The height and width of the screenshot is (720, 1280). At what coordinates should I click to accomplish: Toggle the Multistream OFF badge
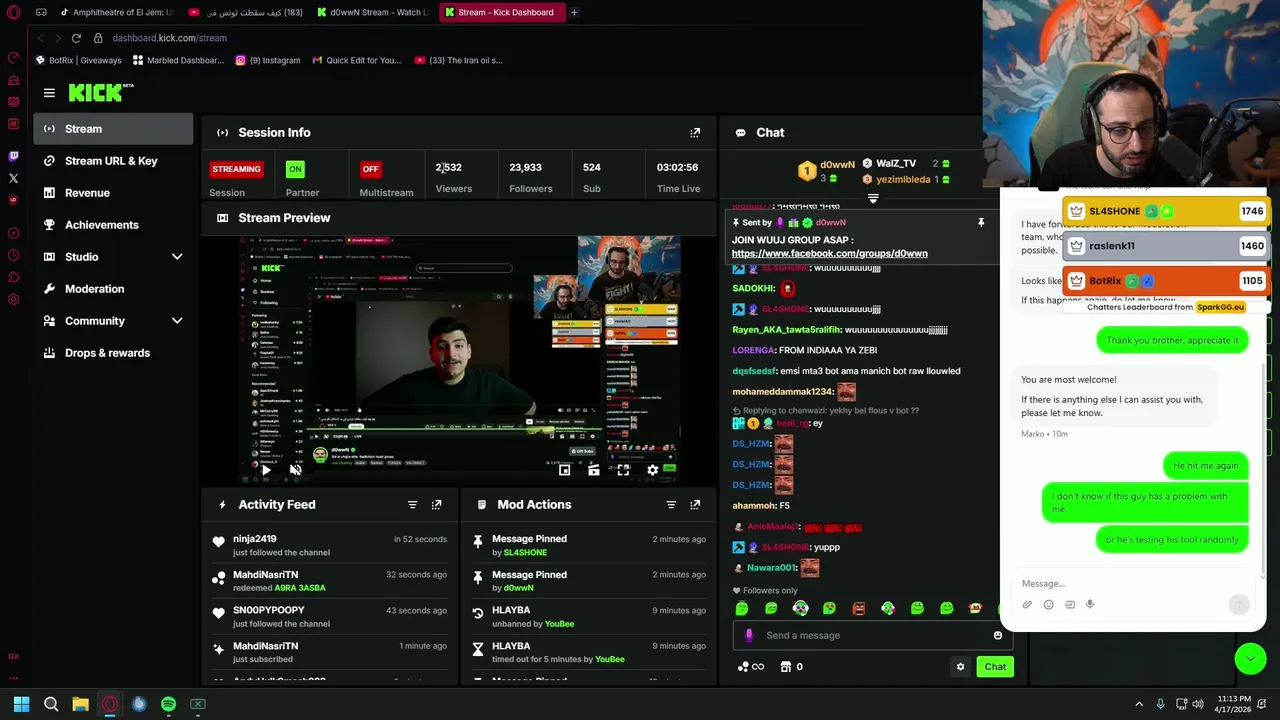click(x=370, y=169)
